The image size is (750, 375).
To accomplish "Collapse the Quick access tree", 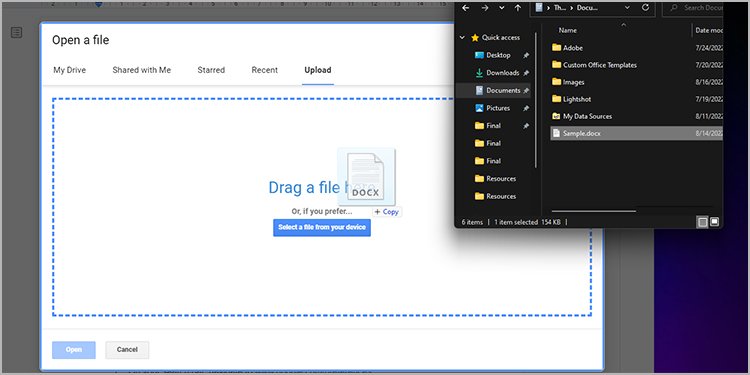I will click(x=462, y=37).
